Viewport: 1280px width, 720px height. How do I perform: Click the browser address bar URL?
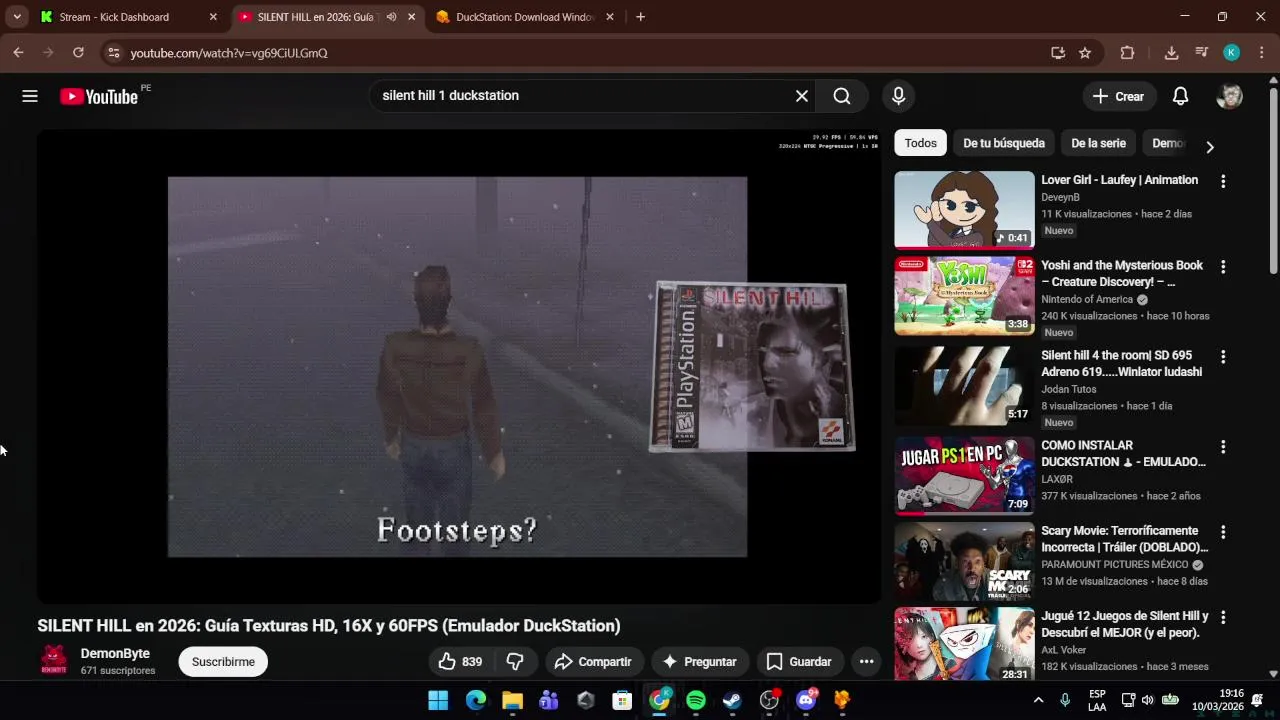tap(229, 53)
